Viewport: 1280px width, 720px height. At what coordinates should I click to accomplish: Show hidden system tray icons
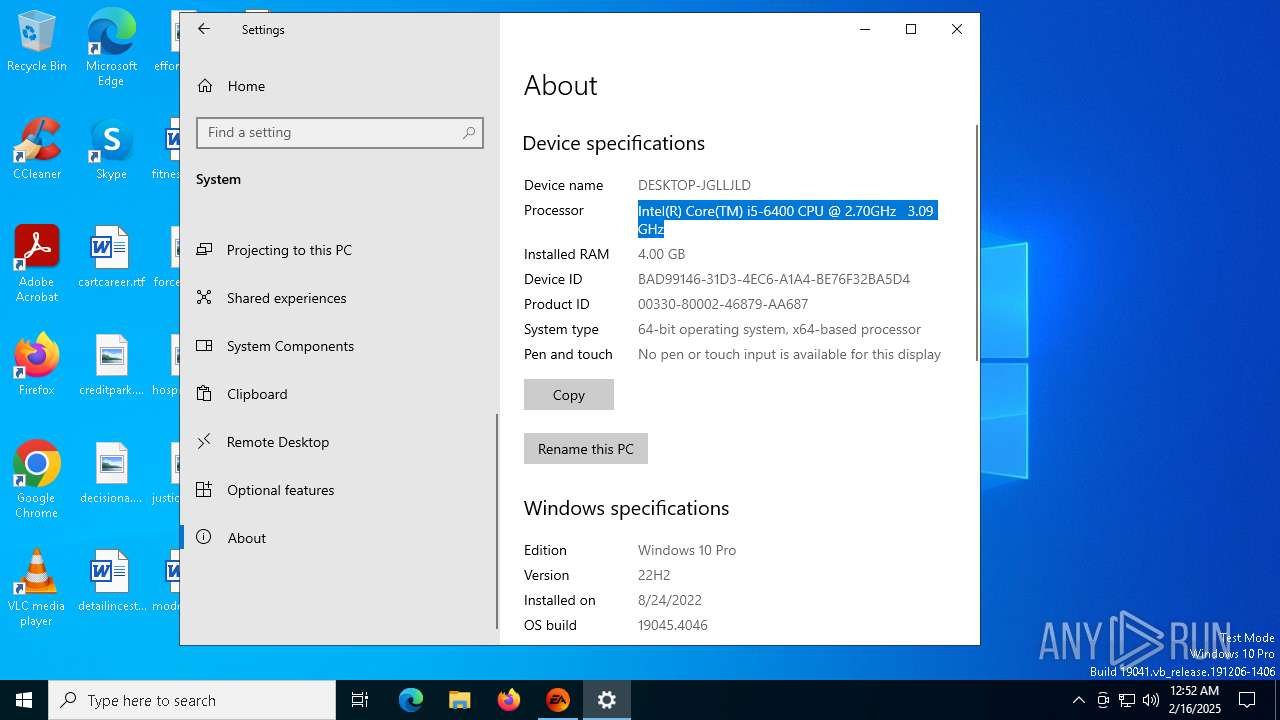click(1078, 700)
